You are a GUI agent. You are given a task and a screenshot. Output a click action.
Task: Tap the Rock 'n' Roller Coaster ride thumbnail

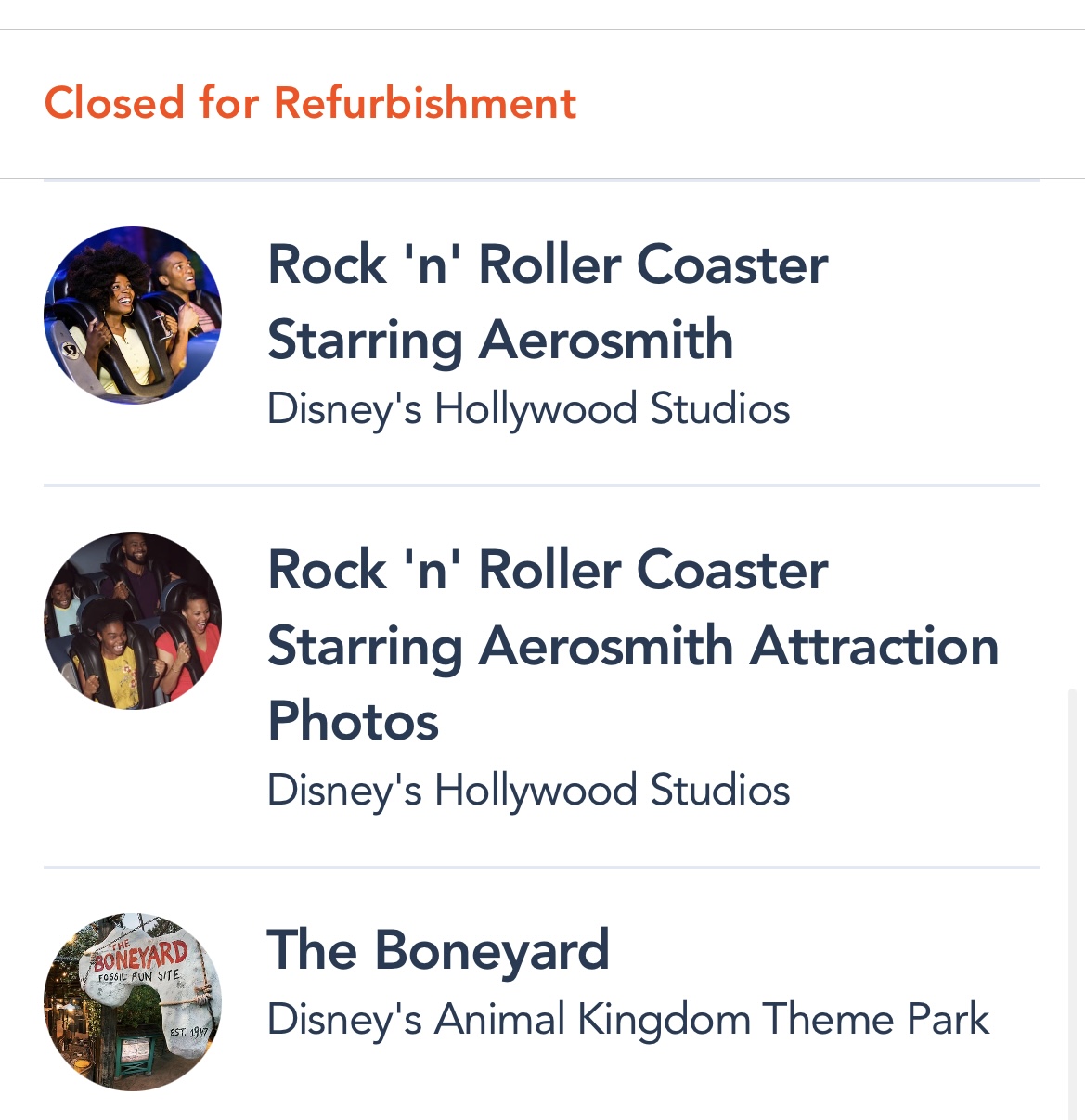133,315
